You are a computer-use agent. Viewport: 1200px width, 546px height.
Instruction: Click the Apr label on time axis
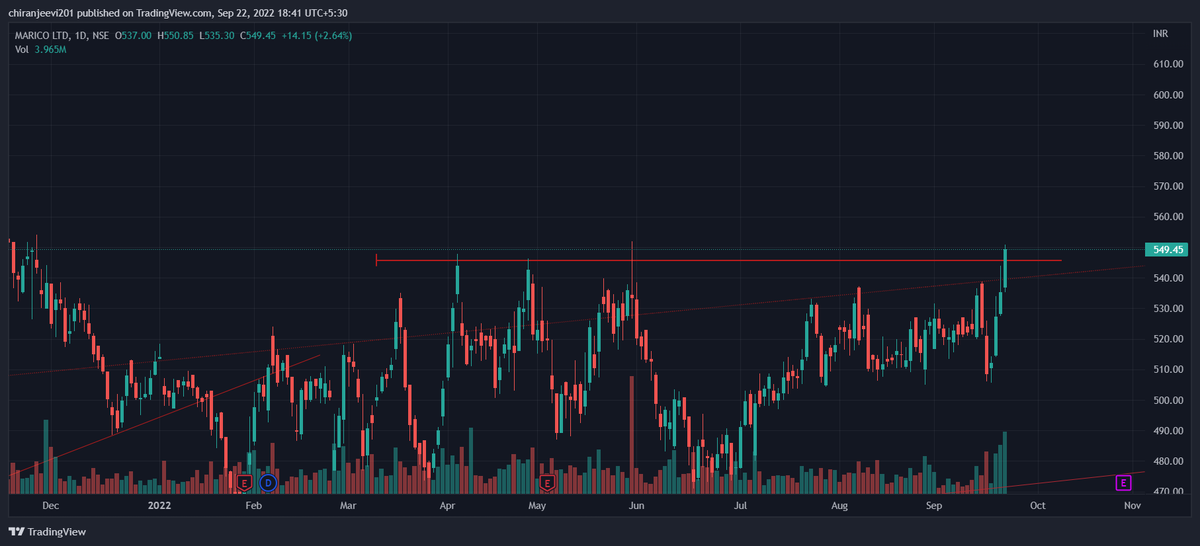tap(447, 506)
